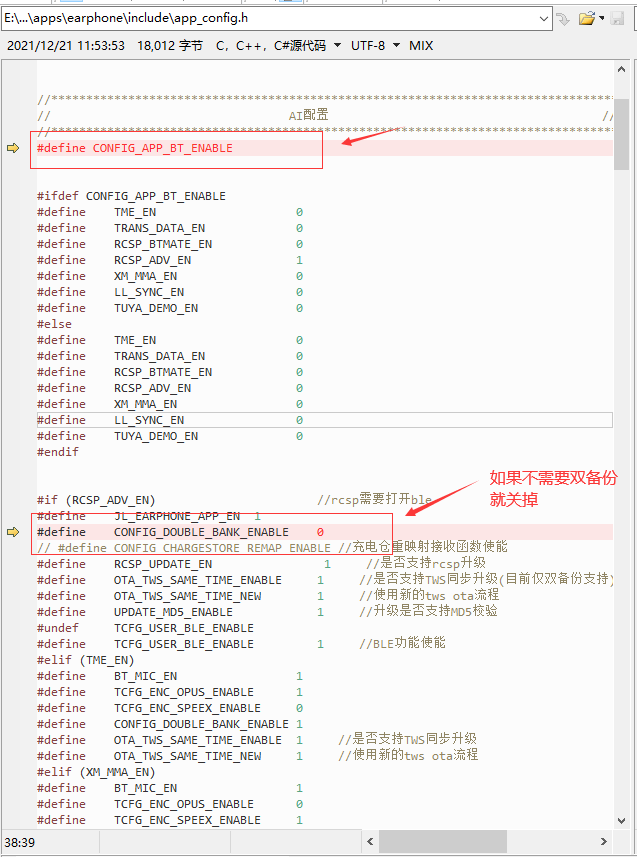The width and height of the screenshot is (637, 857).
Task: Click the '//BLE功能使能' comment
Action: (x=402, y=643)
